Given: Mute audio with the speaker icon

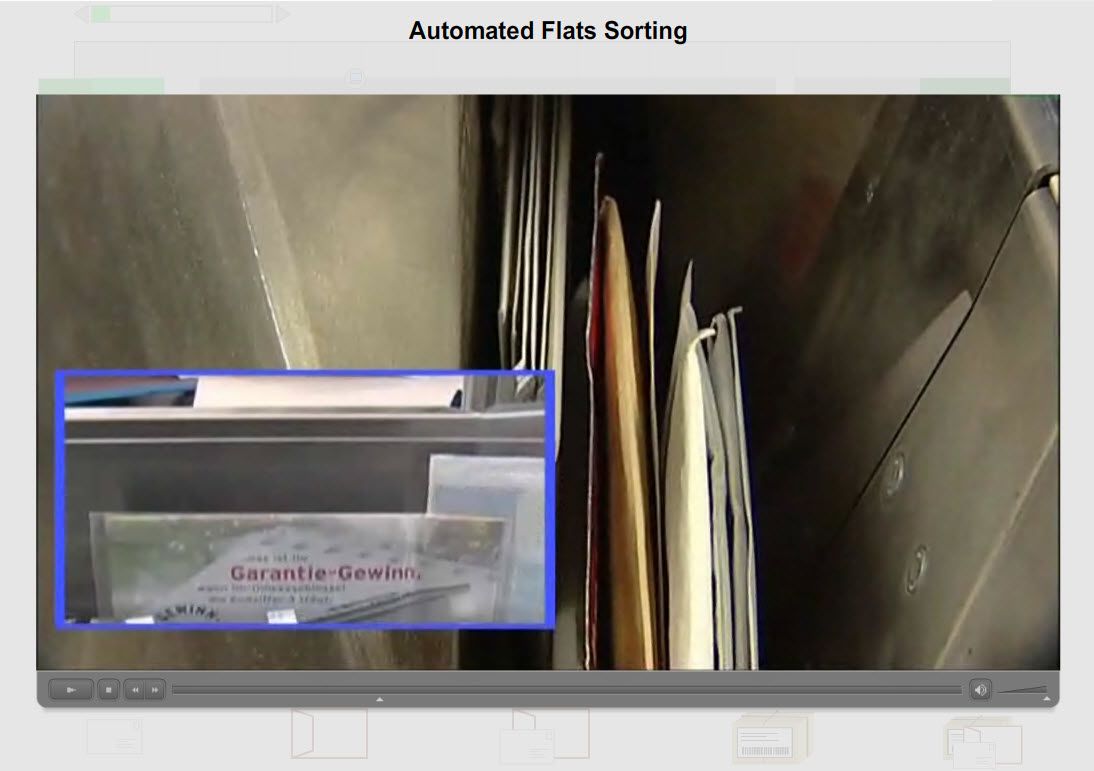Looking at the screenshot, I should pyautogui.click(x=980, y=690).
